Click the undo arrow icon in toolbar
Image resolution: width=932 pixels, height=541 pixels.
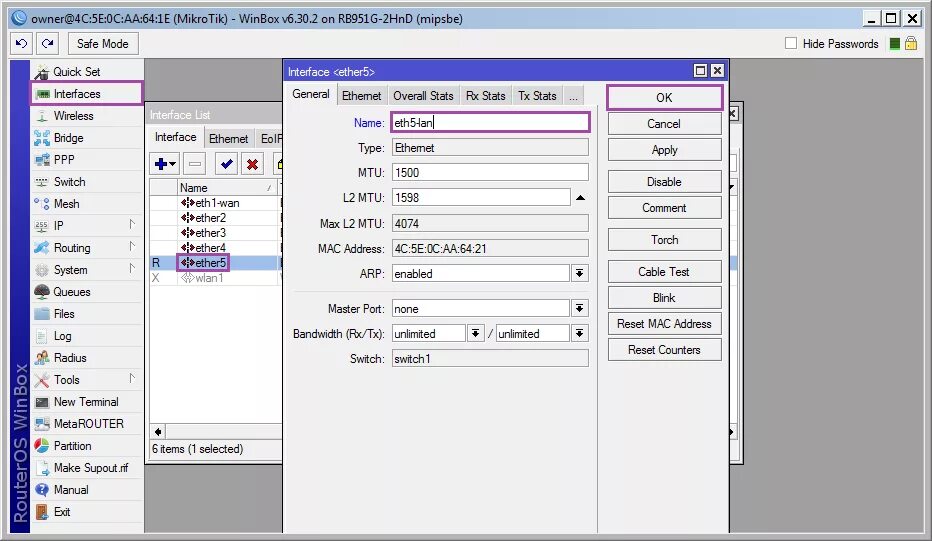pos(21,43)
